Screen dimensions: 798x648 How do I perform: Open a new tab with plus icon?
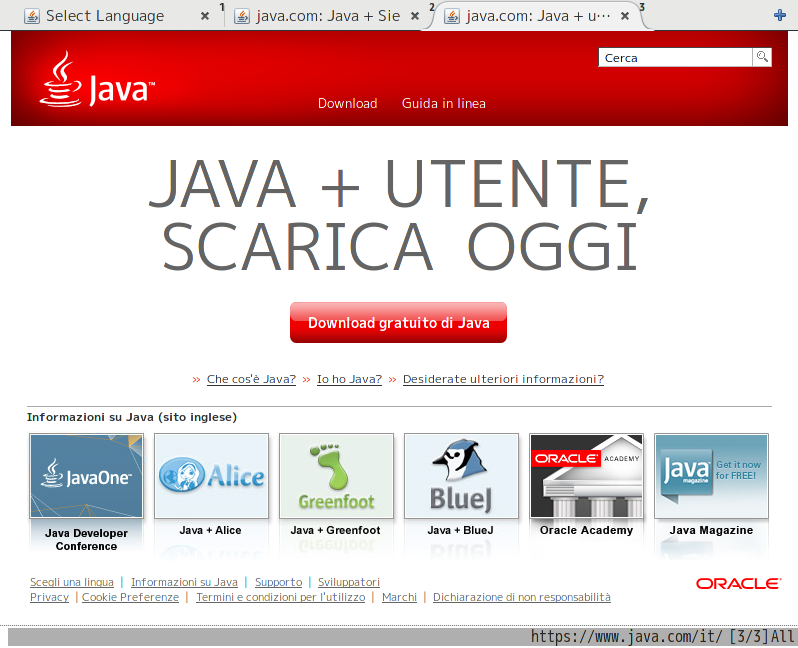pyautogui.click(x=780, y=15)
